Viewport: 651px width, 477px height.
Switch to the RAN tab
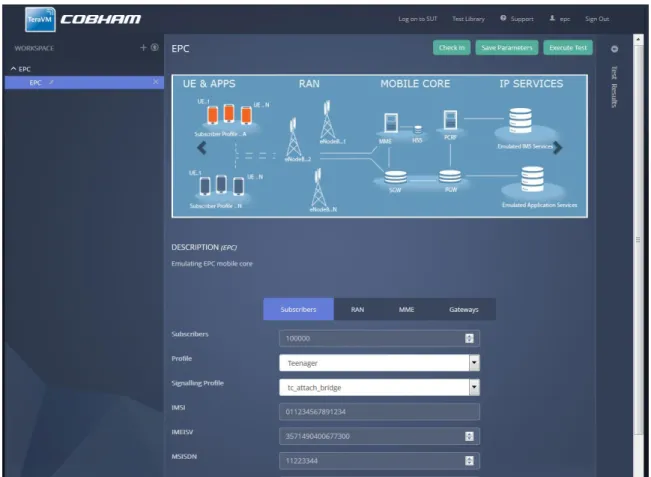pos(357,309)
